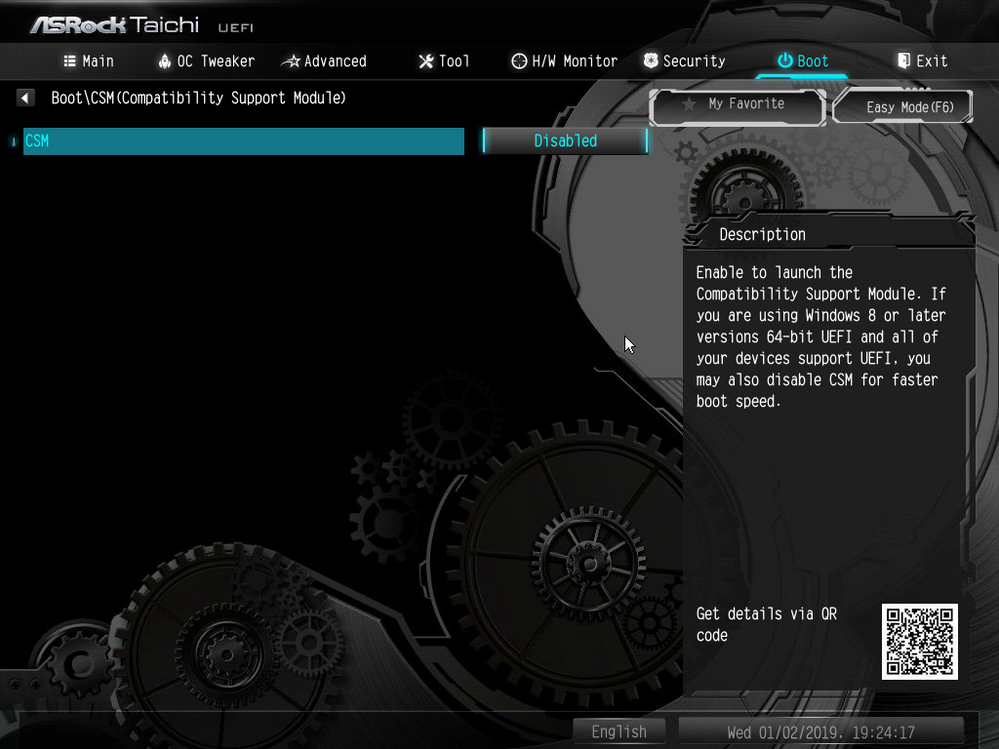Select the CSM setting row
Image resolution: width=999 pixels, height=749 pixels.
click(x=243, y=141)
